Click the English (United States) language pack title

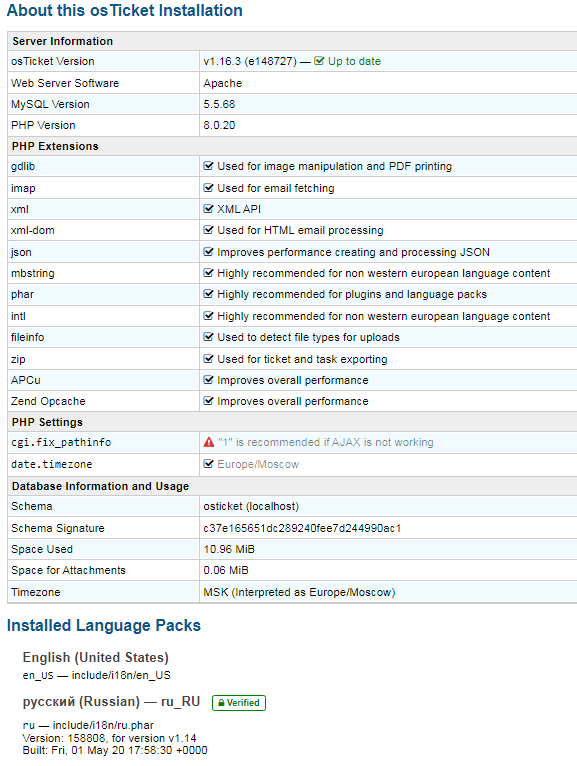pyautogui.click(x=96, y=658)
